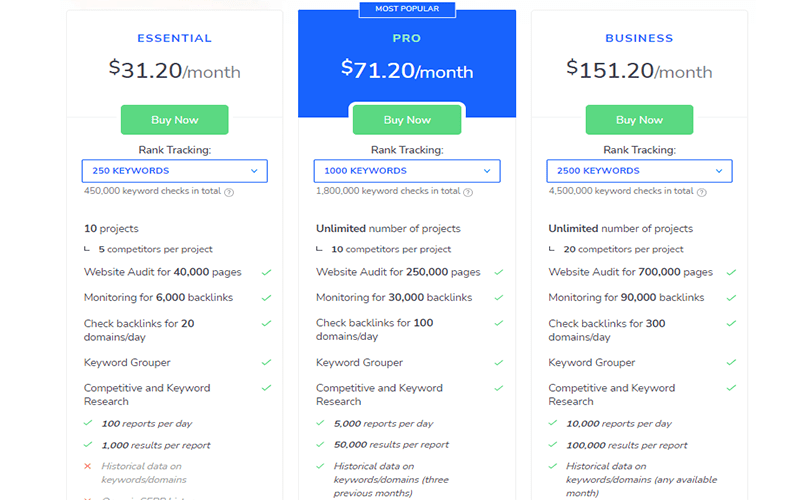
Task: Click checkmark before 10,000 reports per day
Action: pyautogui.click(x=553, y=423)
